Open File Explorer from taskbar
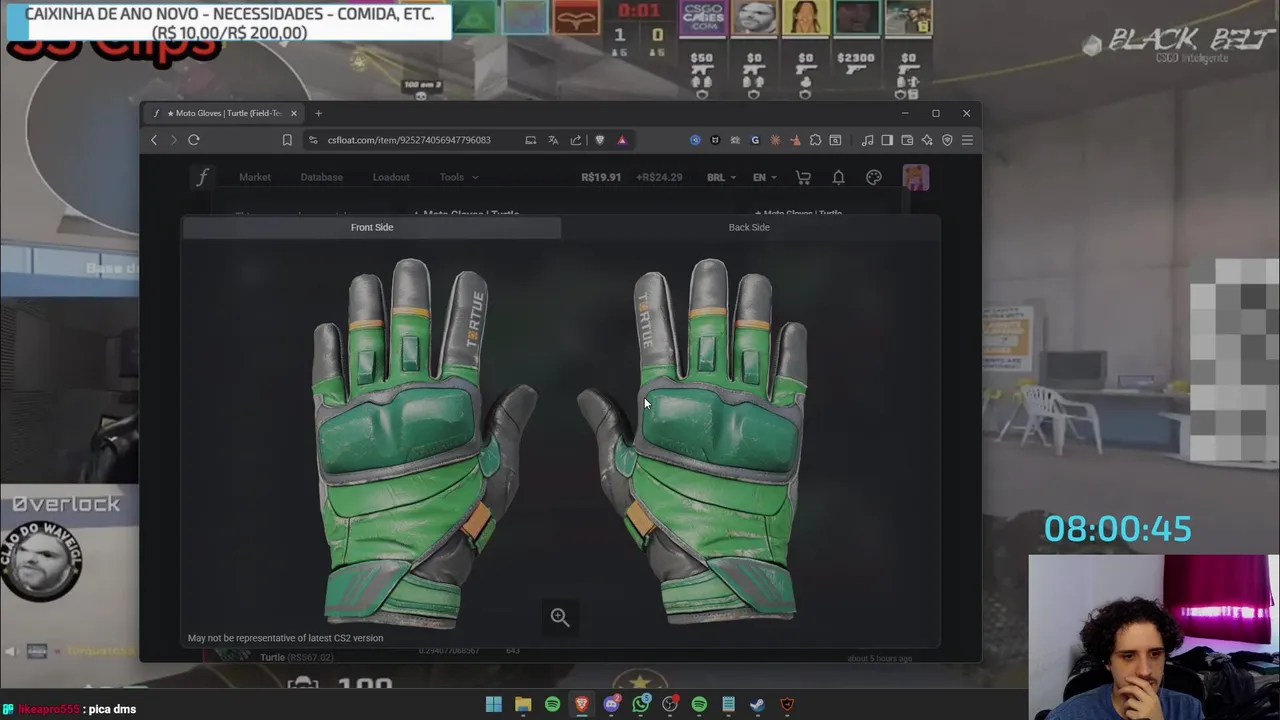 pos(523,704)
